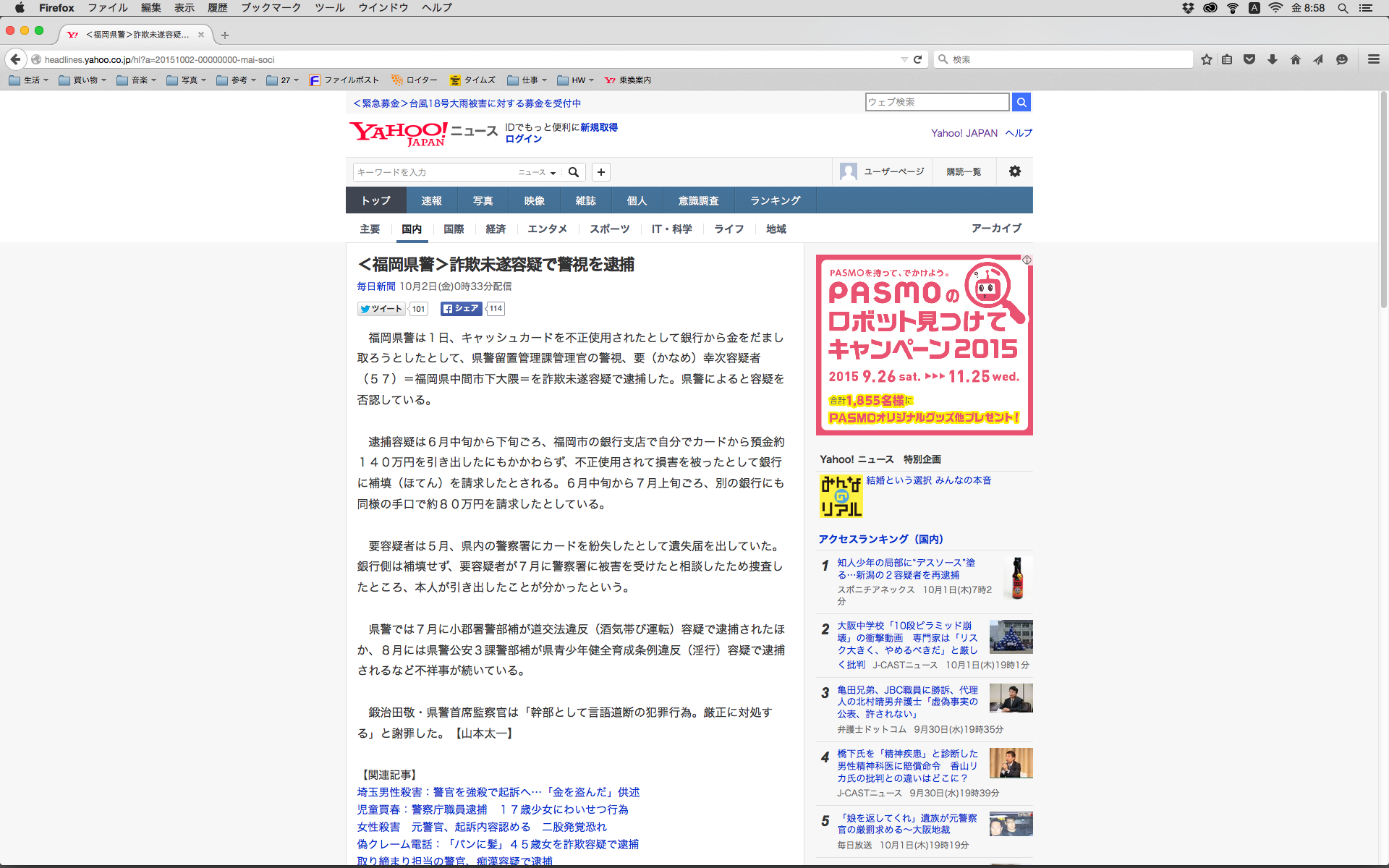Open the URL bar history dropdown arrow
The height and width of the screenshot is (868, 1389).
[904, 59]
